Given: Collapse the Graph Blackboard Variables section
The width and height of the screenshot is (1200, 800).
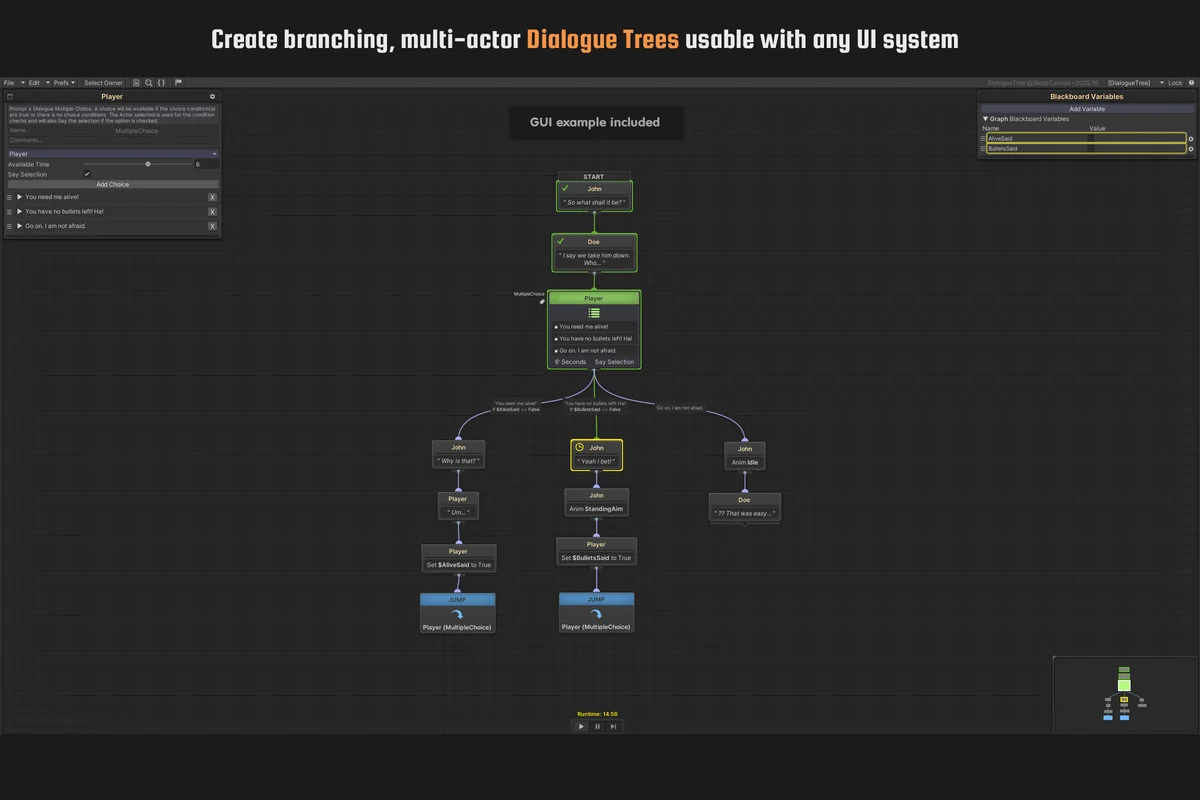Looking at the screenshot, I should [x=985, y=119].
